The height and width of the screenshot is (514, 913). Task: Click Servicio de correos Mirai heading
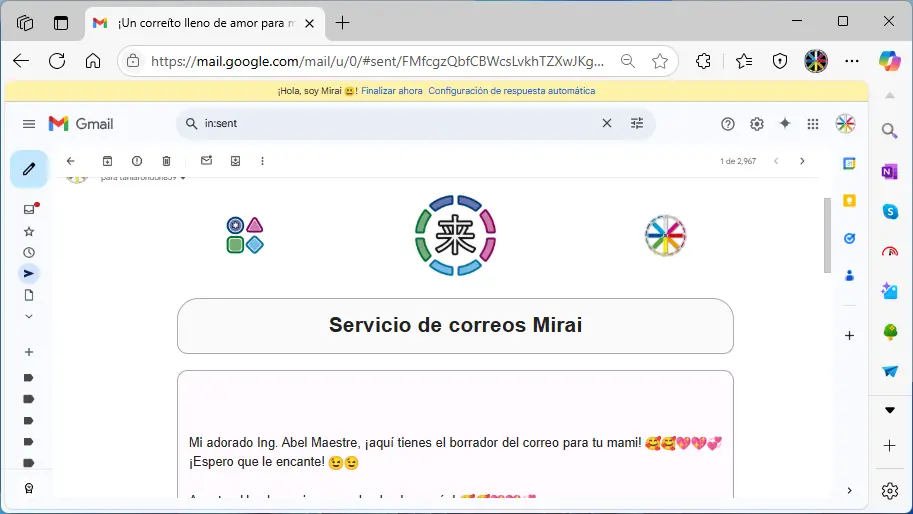coord(455,325)
